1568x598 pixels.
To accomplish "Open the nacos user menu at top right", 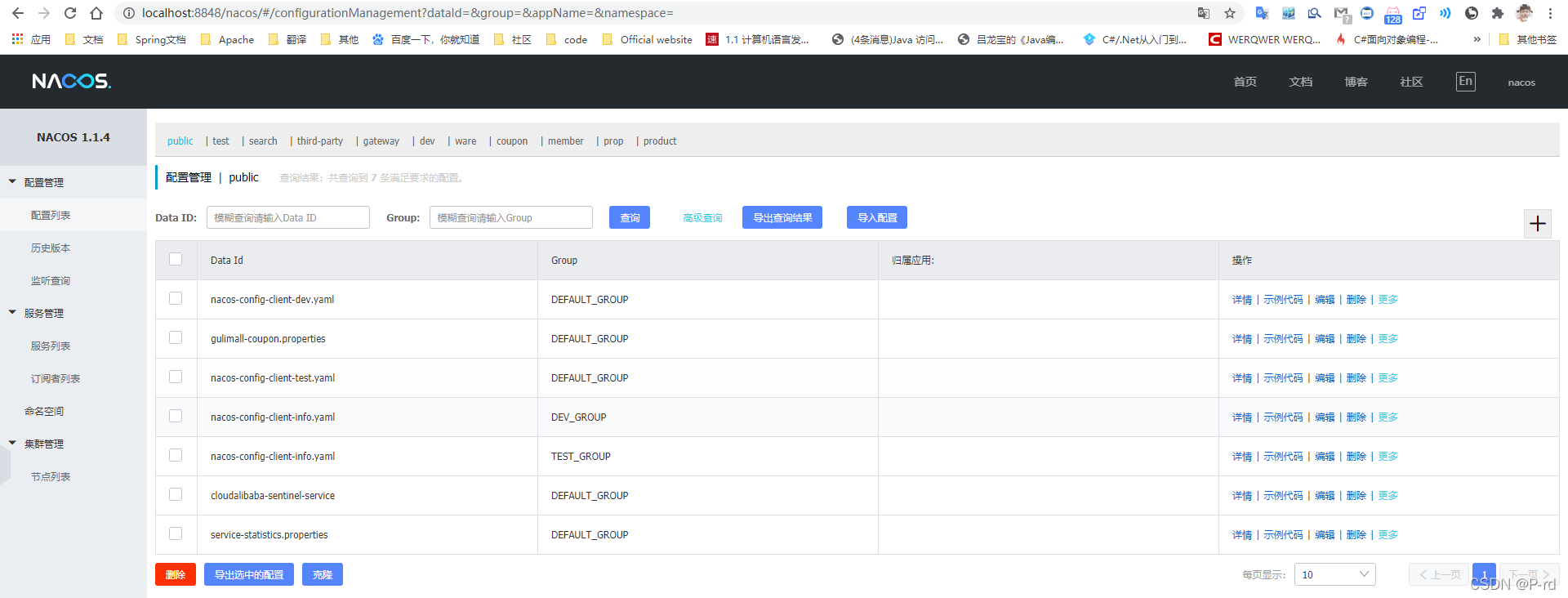I will (1521, 82).
